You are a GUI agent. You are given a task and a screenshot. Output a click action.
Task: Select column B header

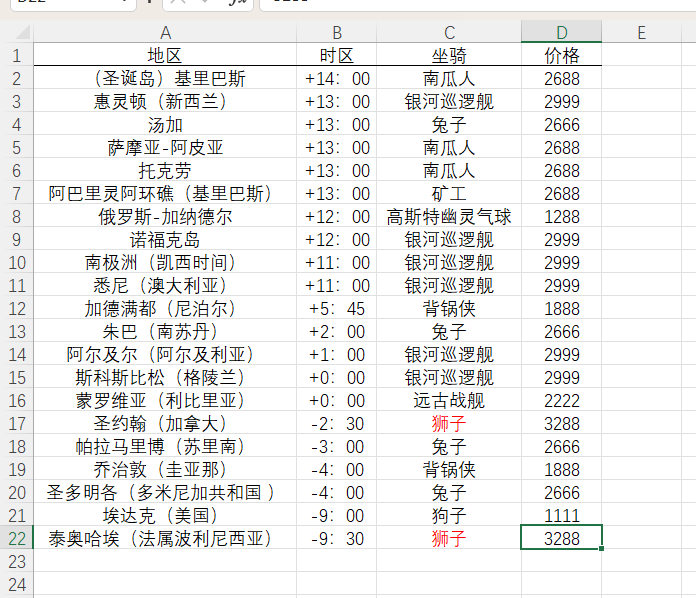pyautogui.click(x=337, y=32)
